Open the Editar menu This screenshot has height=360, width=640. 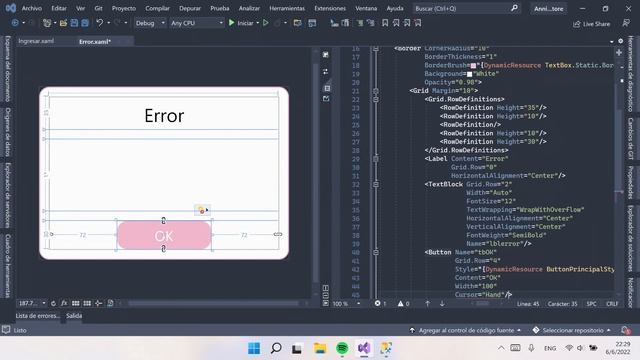click(x=59, y=8)
